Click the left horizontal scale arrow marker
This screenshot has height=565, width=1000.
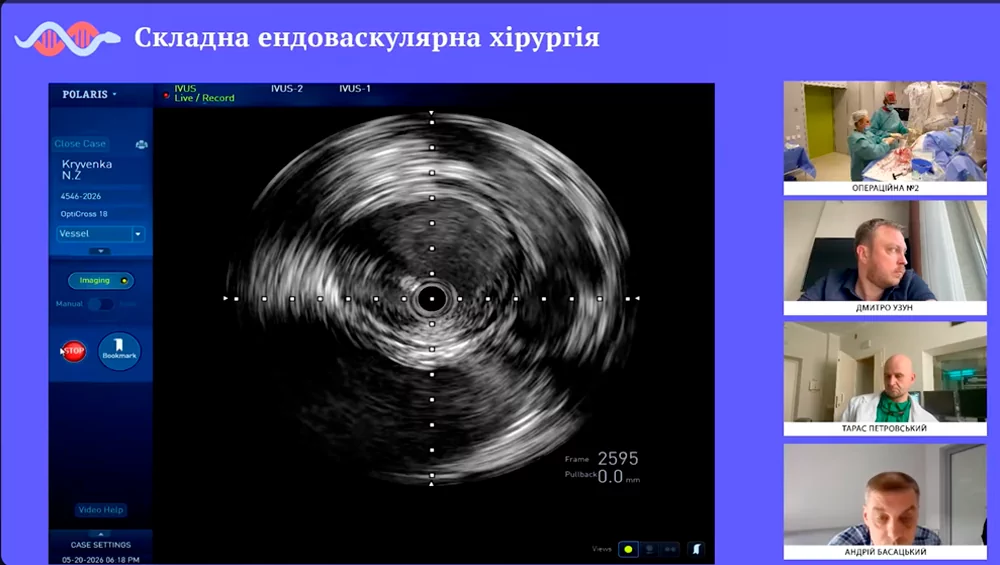(x=225, y=298)
